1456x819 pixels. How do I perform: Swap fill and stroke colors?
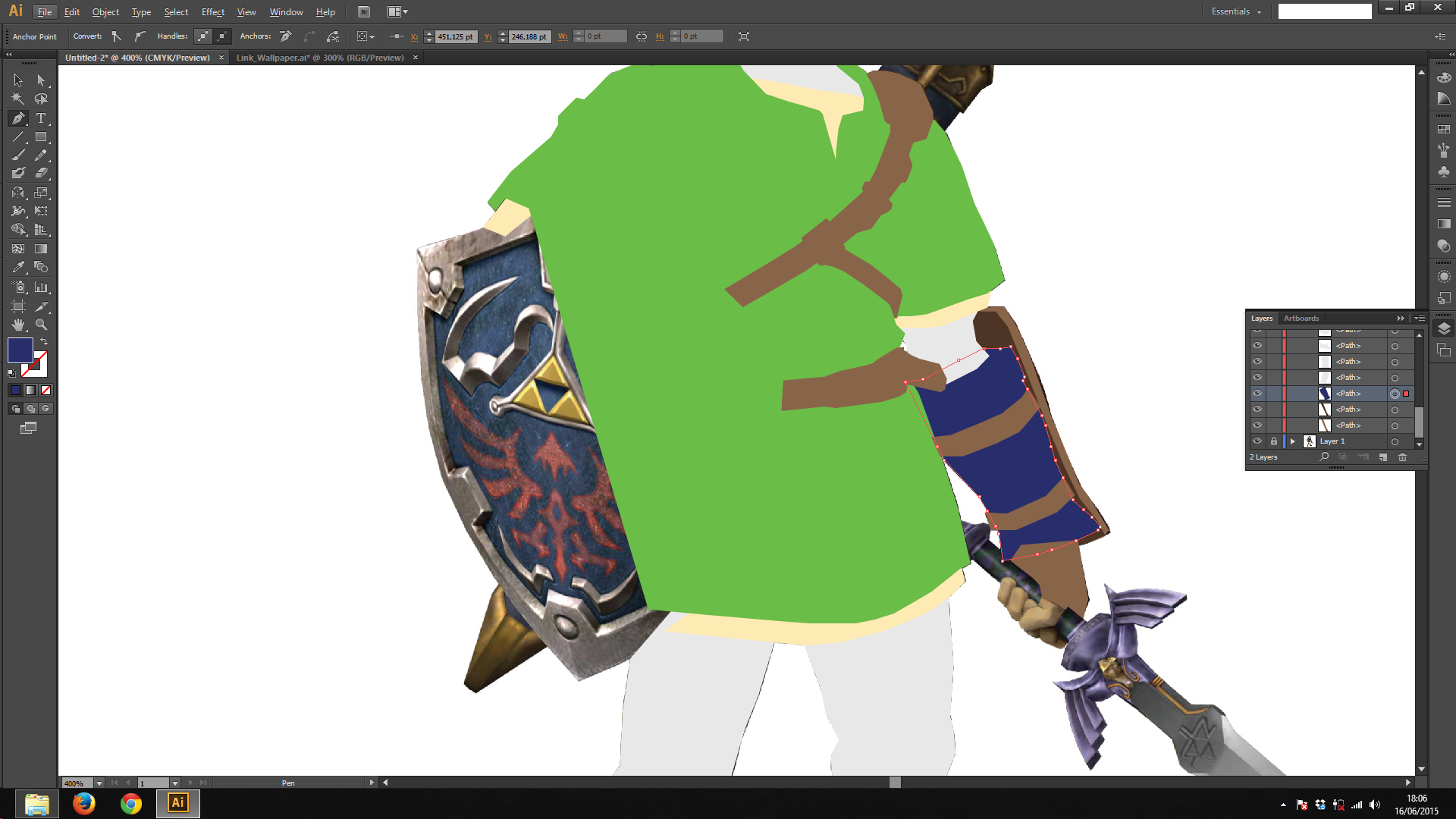click(x=44, y=342)
